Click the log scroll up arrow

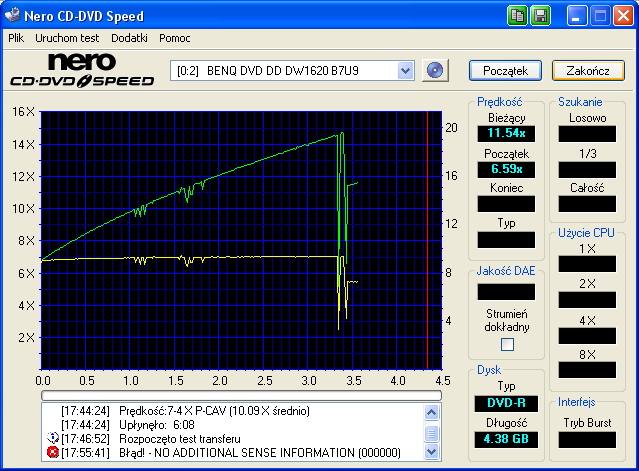coord(432,412)
